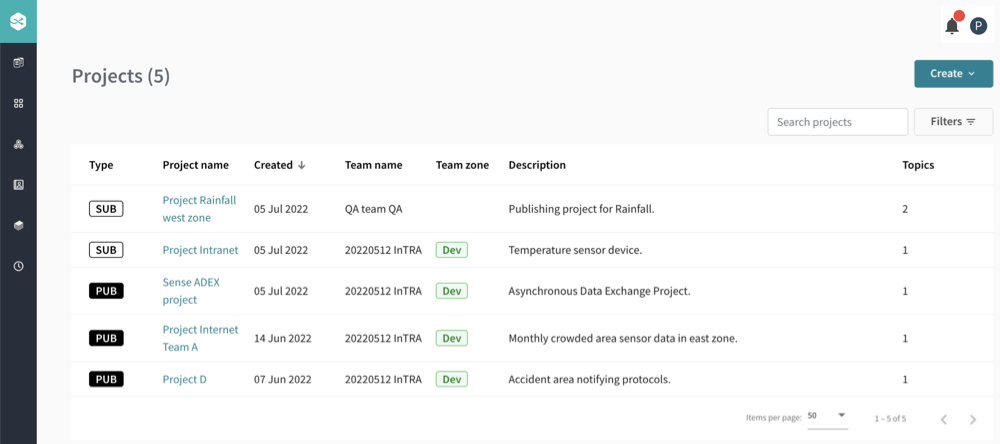Open Sense ADEX project link
Image resolution: width=1000 pixels, height=444 pixels.
(191, 291)
